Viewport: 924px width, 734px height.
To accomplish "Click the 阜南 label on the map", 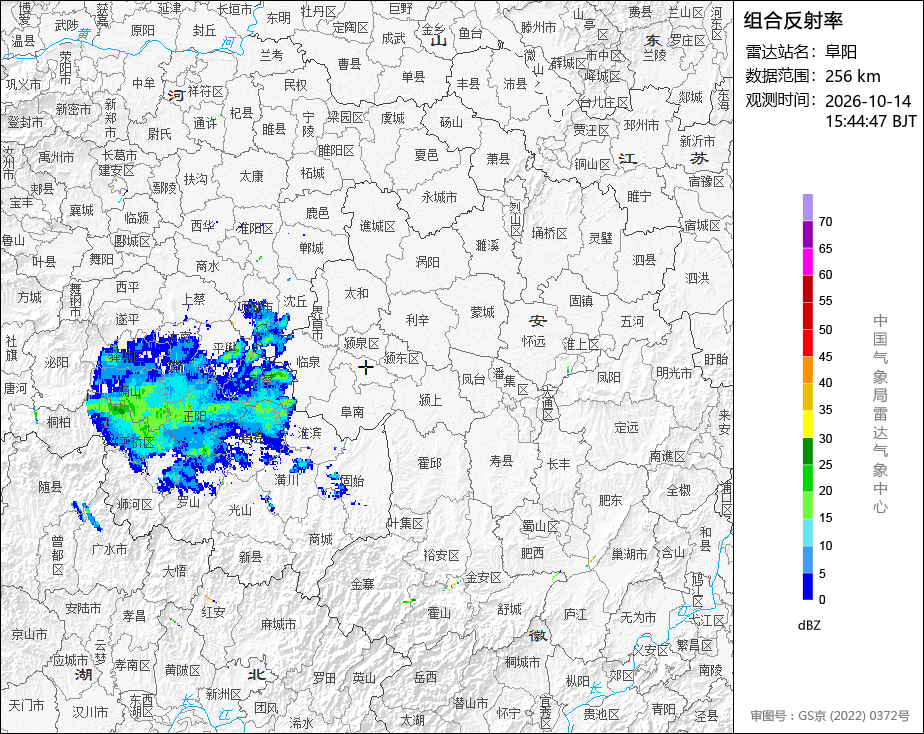I will point(352,412).
